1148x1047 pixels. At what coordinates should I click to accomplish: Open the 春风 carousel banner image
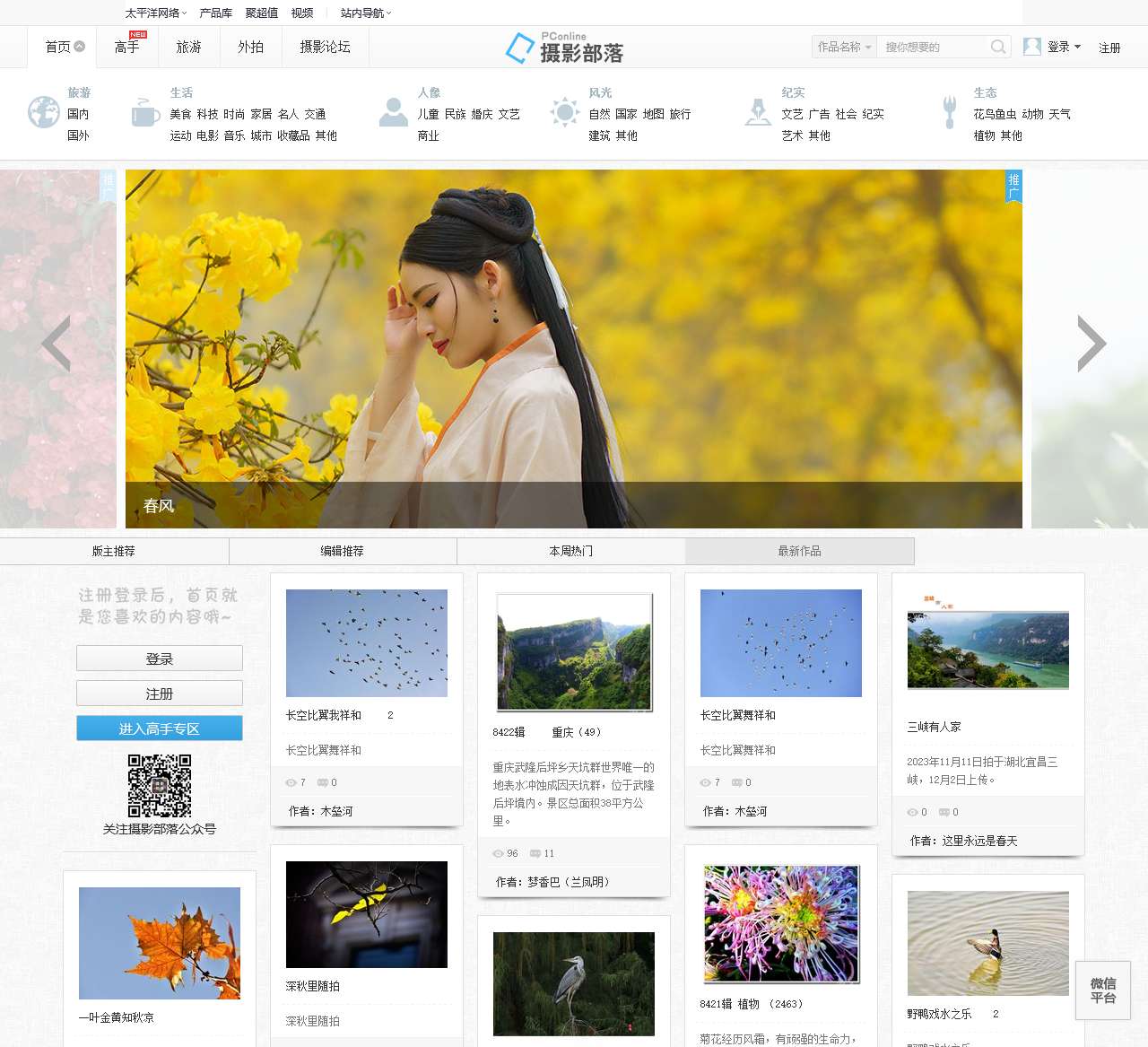coord(574,348)
